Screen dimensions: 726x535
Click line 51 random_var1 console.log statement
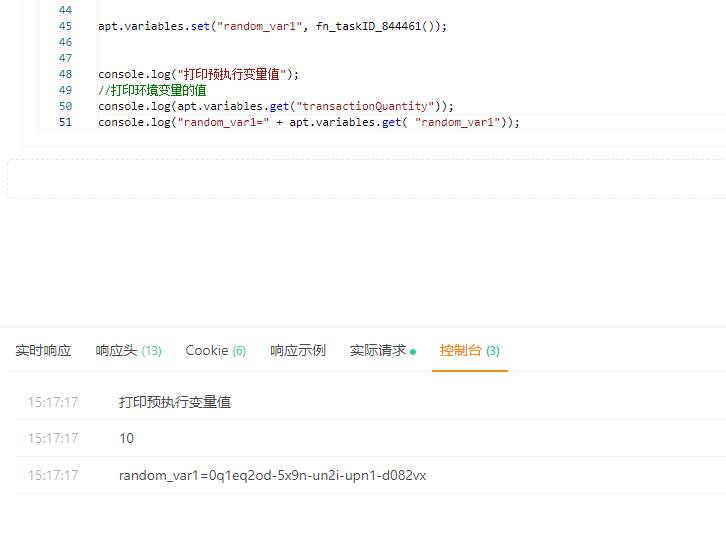(309, 122)
